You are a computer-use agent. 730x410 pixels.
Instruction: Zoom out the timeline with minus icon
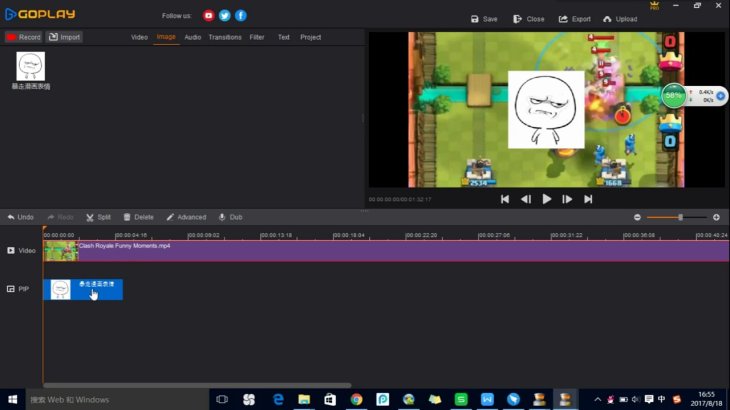637,217
